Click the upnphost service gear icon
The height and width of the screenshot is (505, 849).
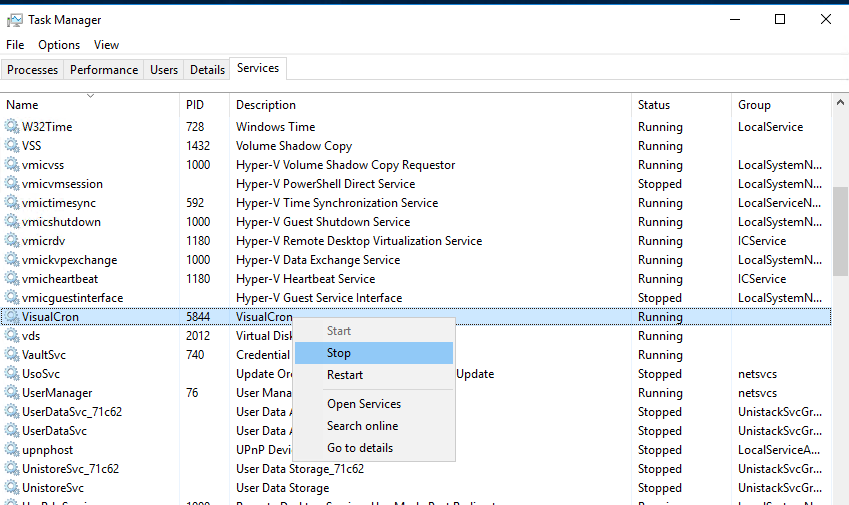tap(12, 450)
